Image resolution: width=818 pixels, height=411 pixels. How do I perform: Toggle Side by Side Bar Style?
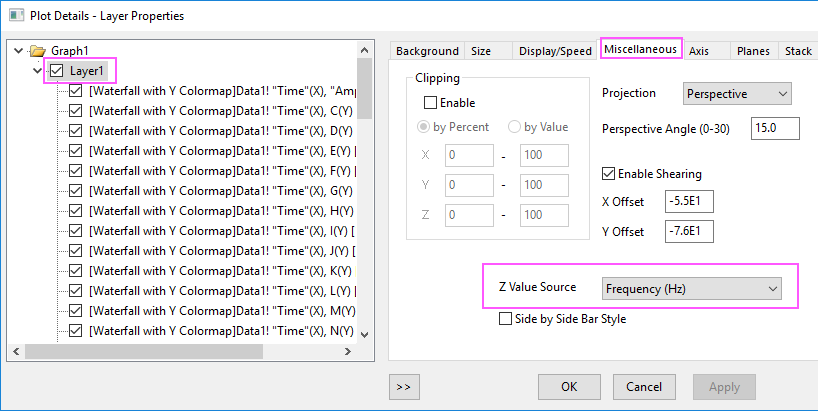point(505,318)
